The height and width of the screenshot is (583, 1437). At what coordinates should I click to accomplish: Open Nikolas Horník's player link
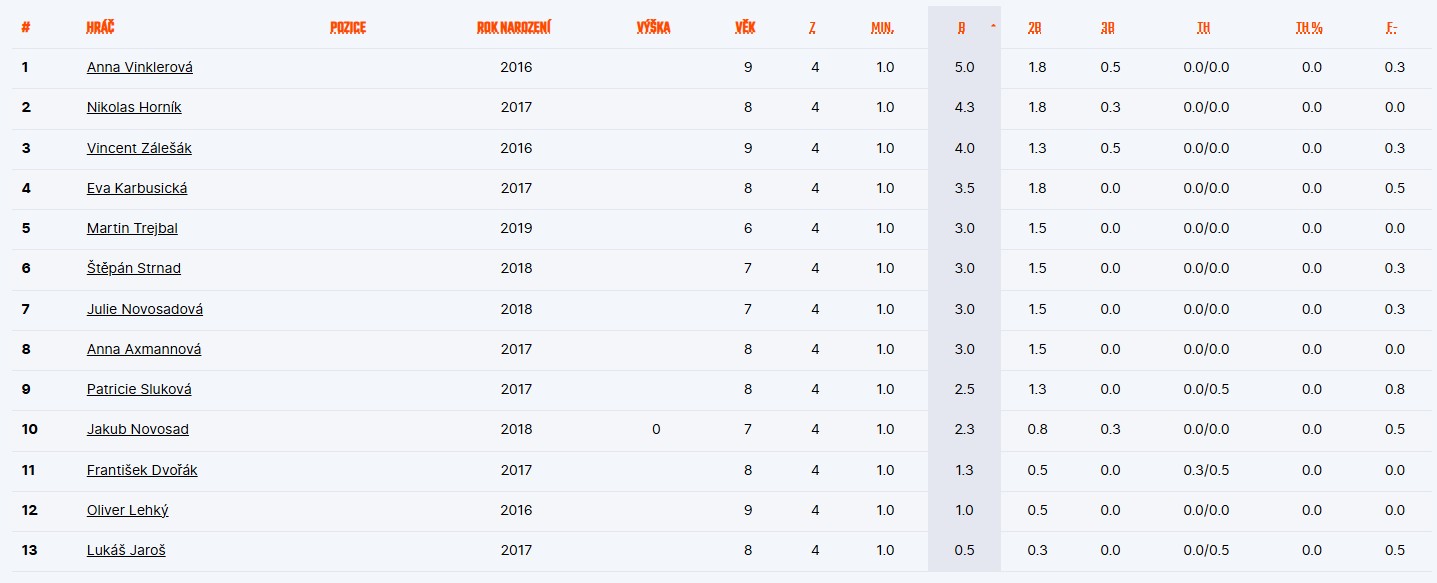click(134, 107)
